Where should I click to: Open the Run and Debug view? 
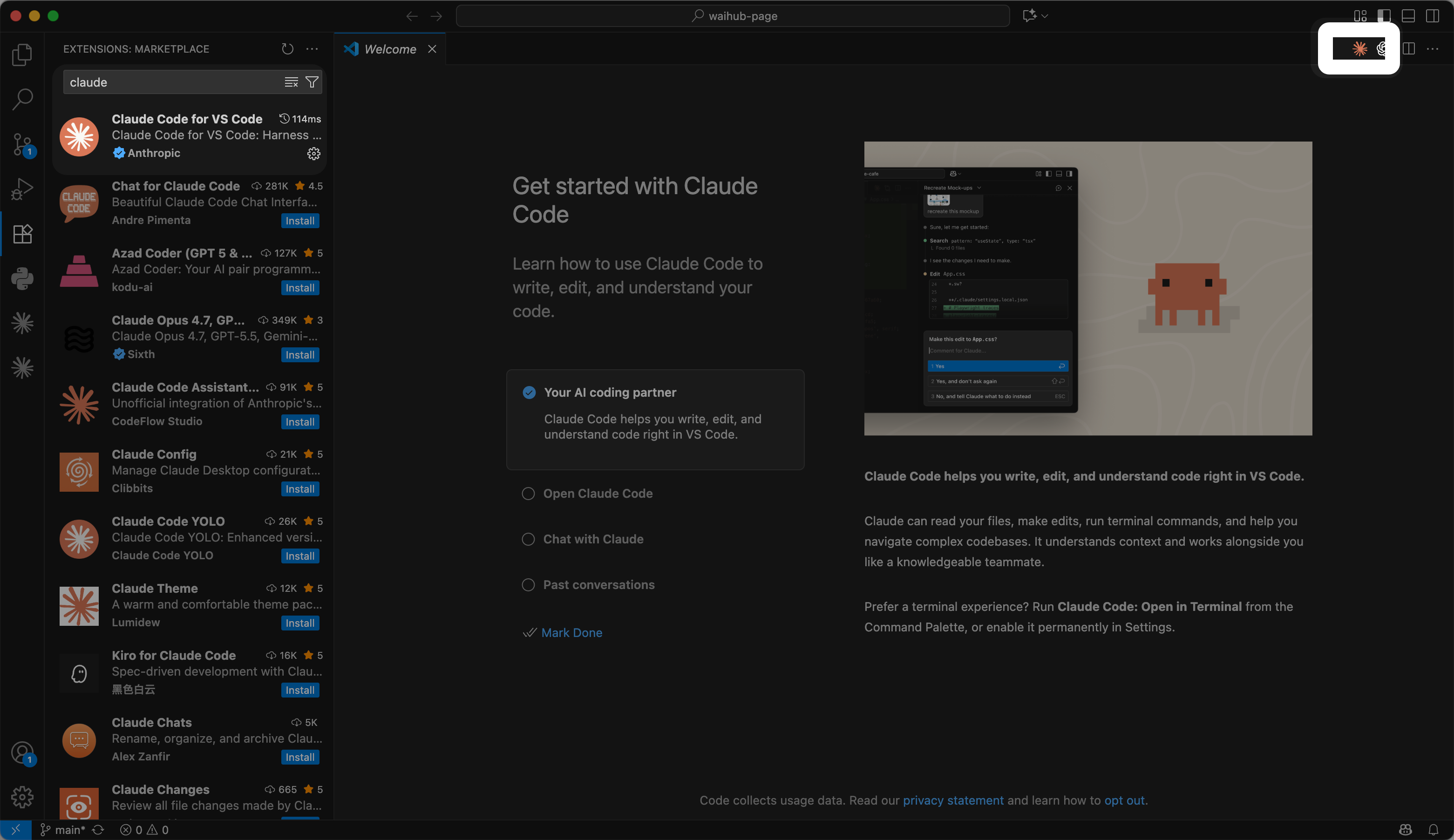click(22, 189)
